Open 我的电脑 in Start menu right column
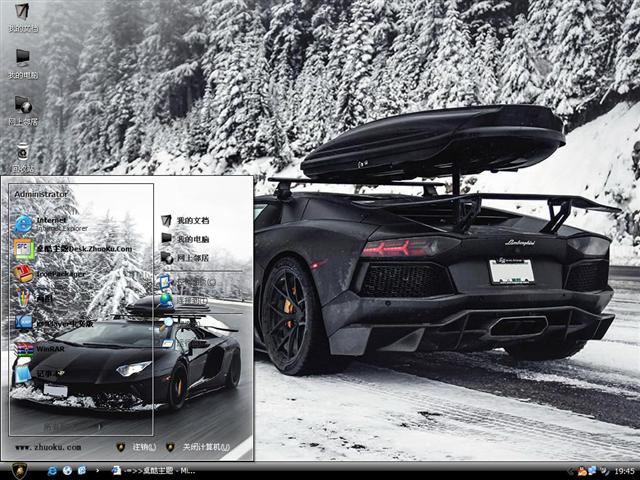 [x=185, y=239]
